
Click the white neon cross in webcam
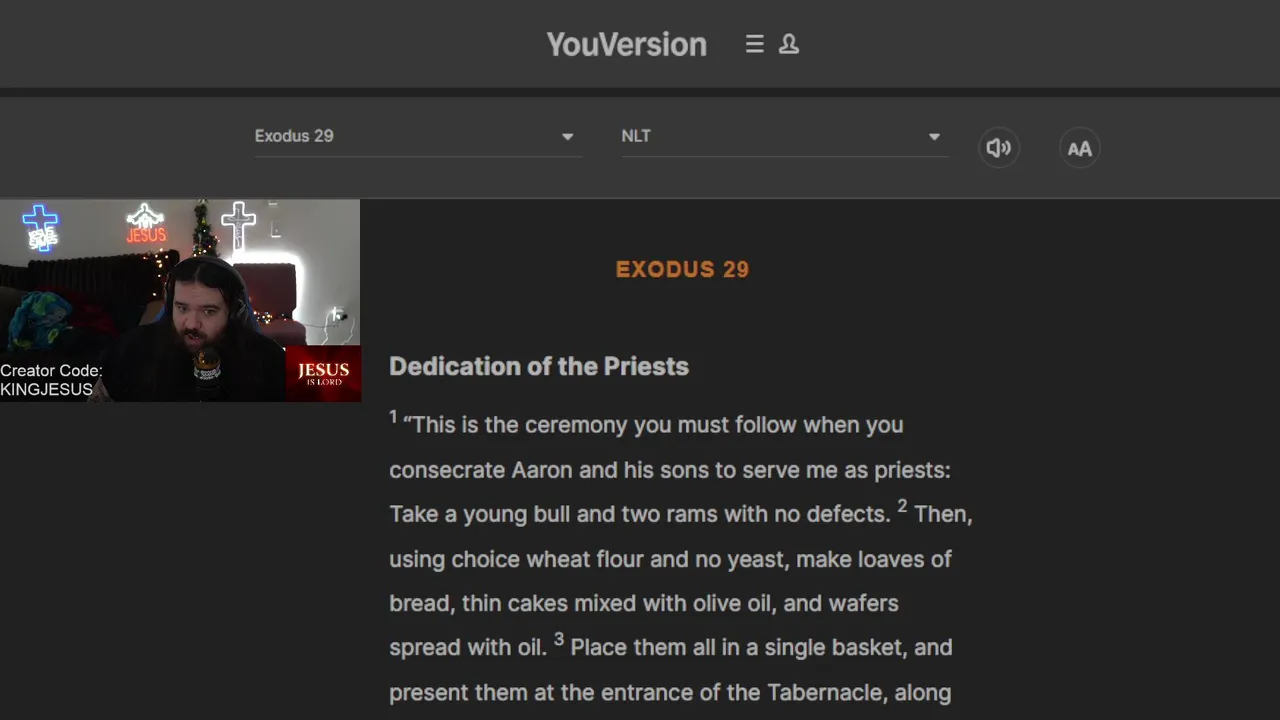click(238, 222)
